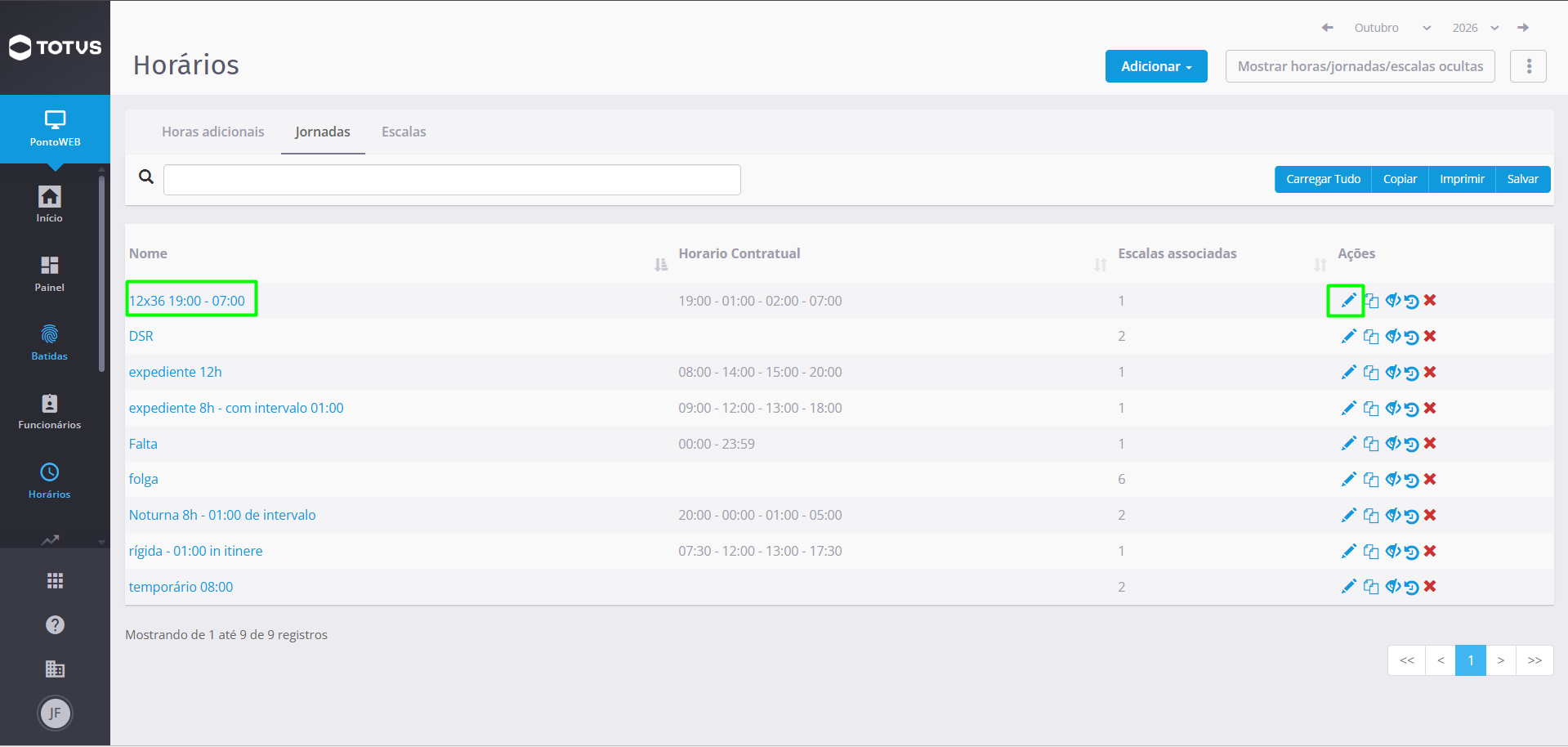Open the help question mark icon

click(x=55, y=625)
